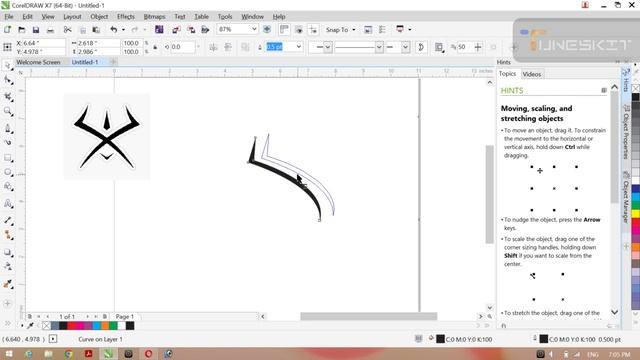Click the Print icon
This screenshot has width=640, height=360.
point(50,29)
